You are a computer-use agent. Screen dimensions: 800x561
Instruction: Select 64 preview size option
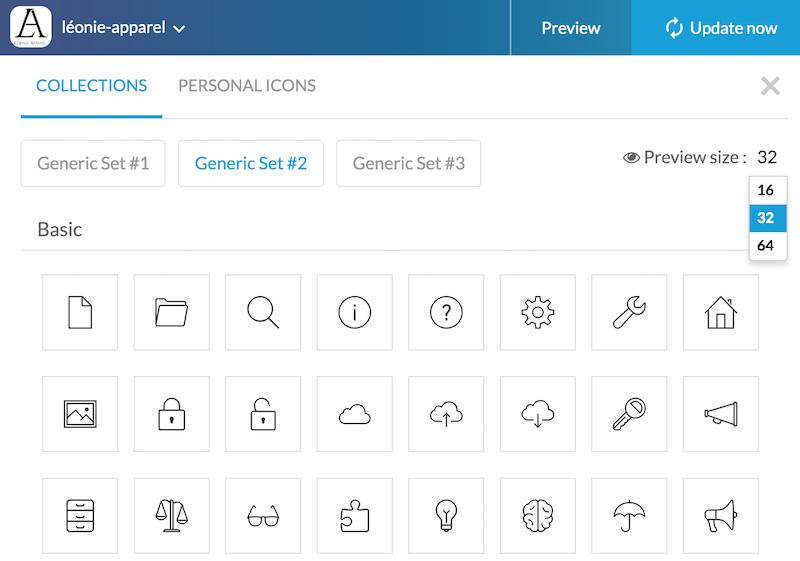pos(766,246)
